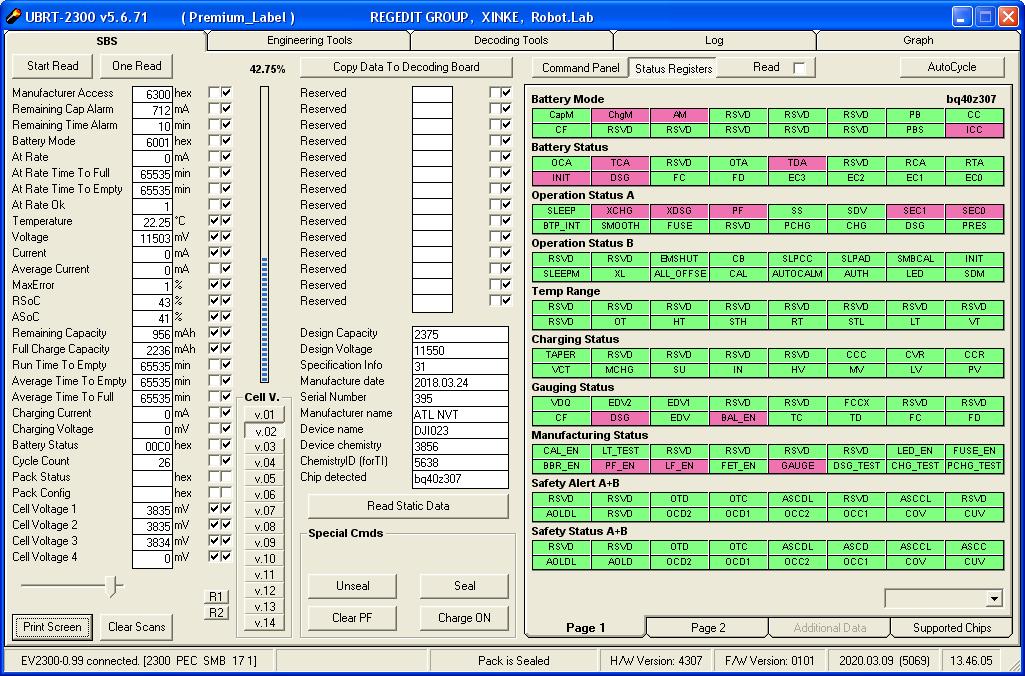Click the Print Screen button
Screen dimensions: 1025x676
(x=52, y=627)
